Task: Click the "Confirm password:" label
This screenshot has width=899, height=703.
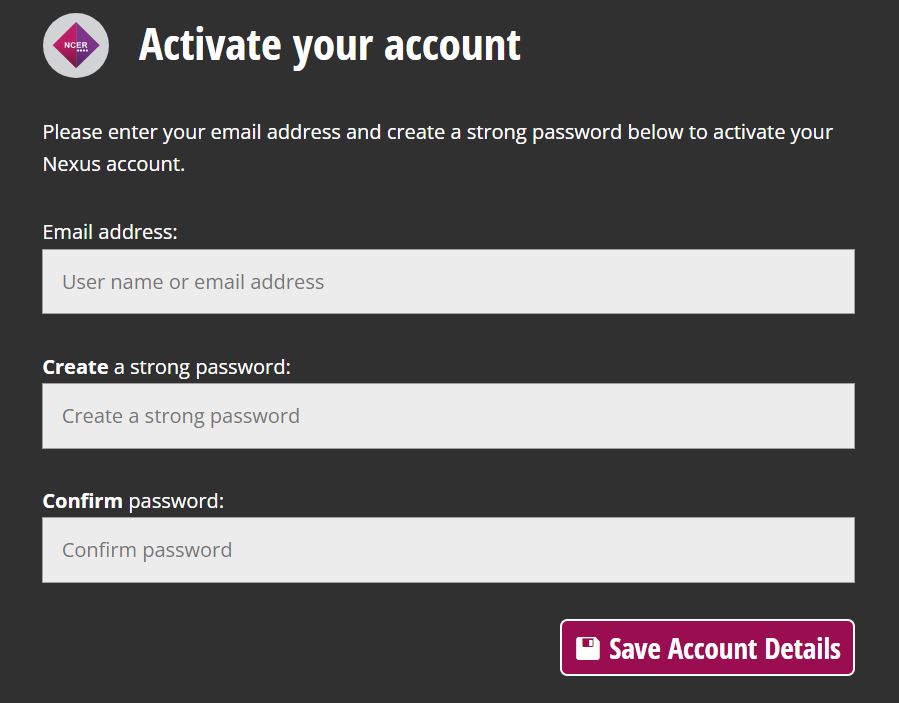Action: tap(133, 501)
